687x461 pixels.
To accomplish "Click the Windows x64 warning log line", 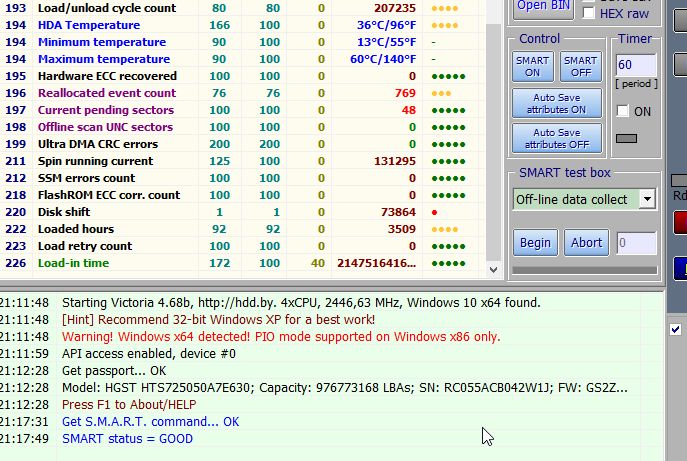I will click(x=281, y=337).
